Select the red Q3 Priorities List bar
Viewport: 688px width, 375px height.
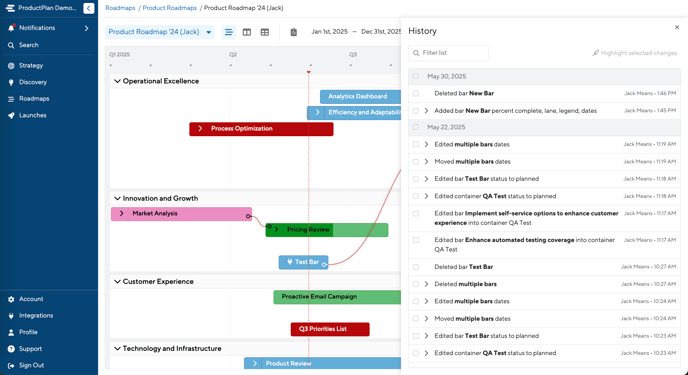[330, 329]
